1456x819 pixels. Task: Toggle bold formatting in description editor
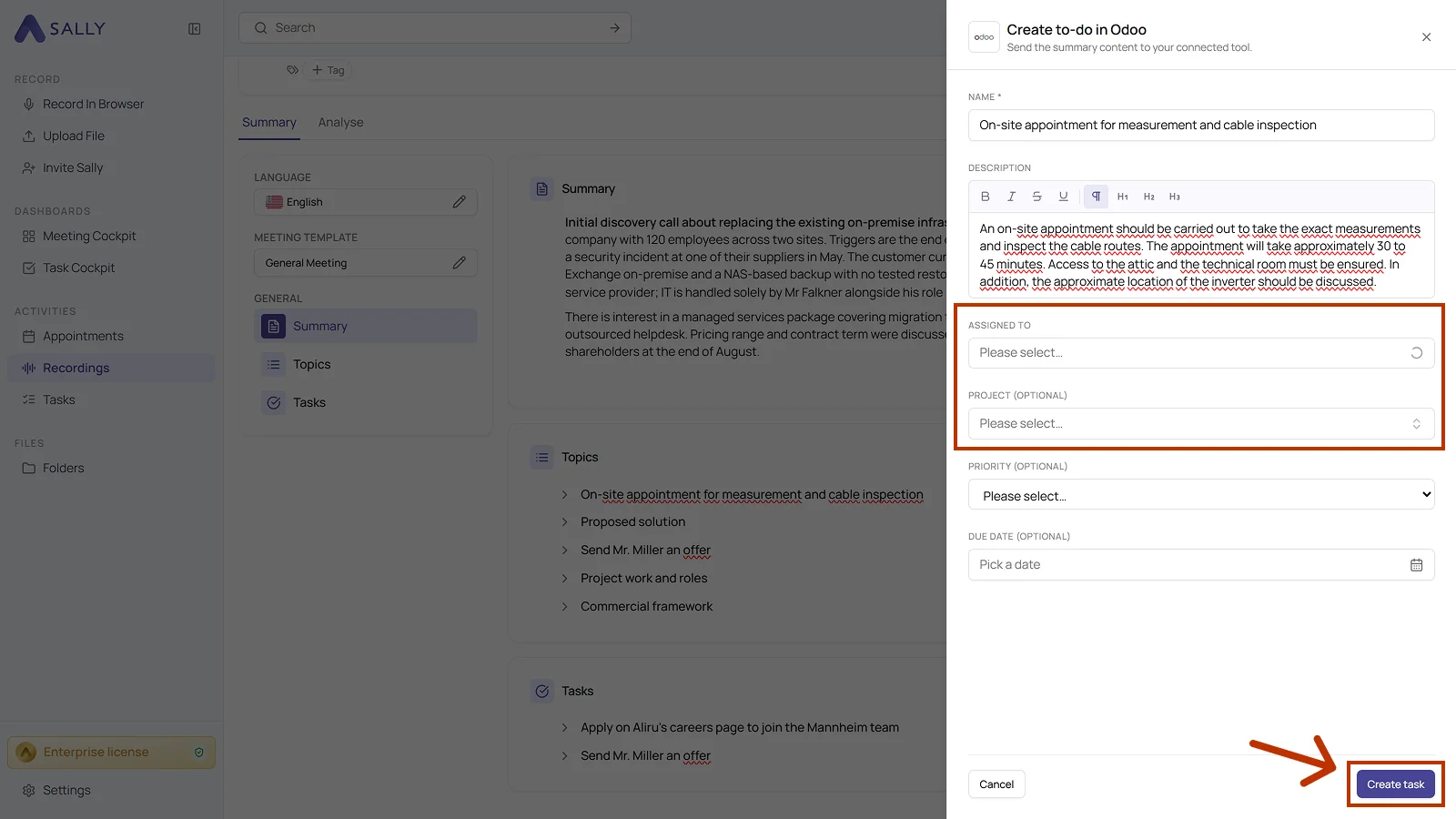coord(985,197)
